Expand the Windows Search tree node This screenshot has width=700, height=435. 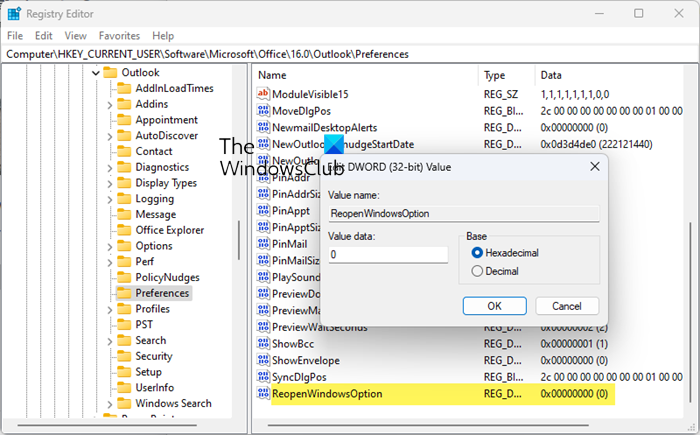110,404
